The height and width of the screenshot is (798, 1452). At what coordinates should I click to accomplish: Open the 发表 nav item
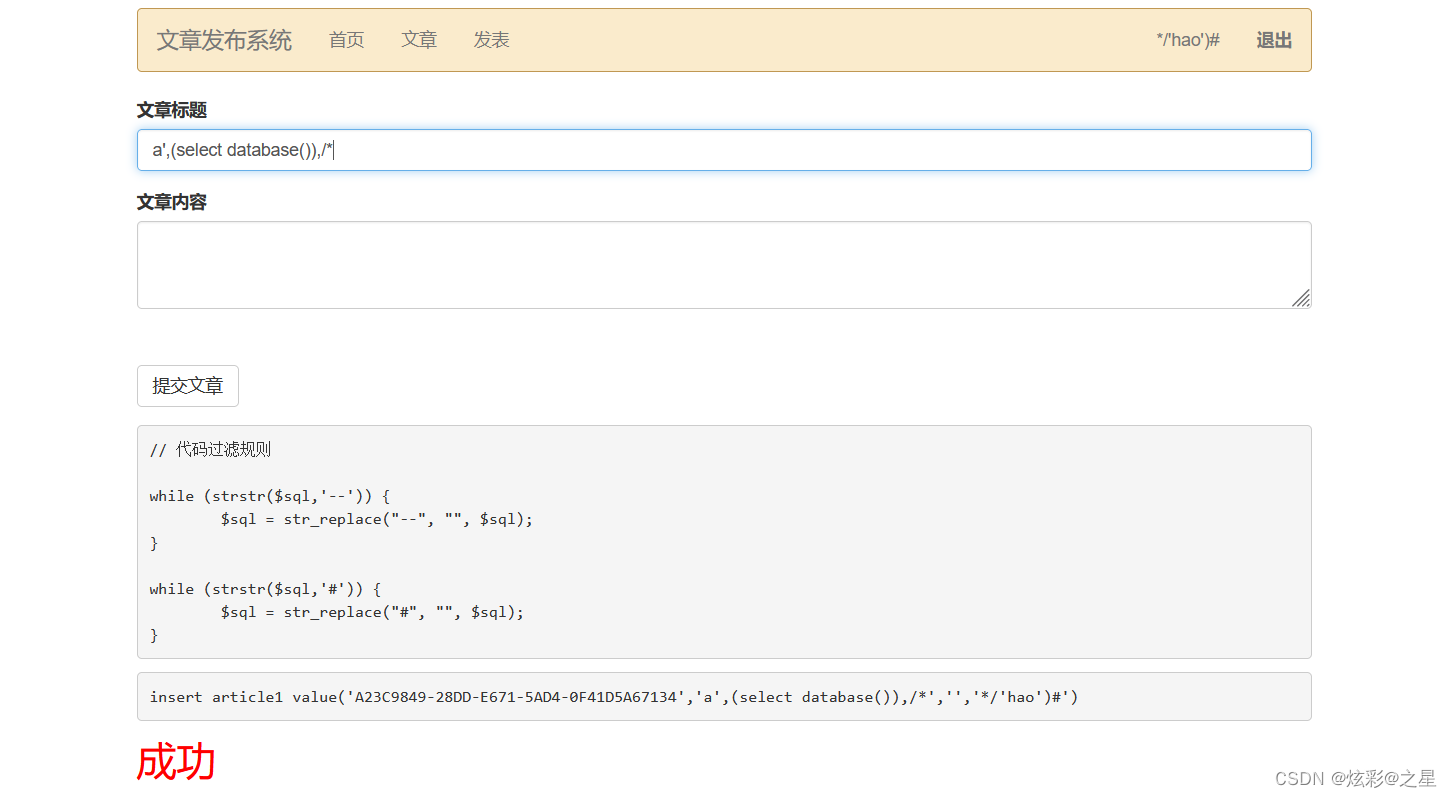492,40
